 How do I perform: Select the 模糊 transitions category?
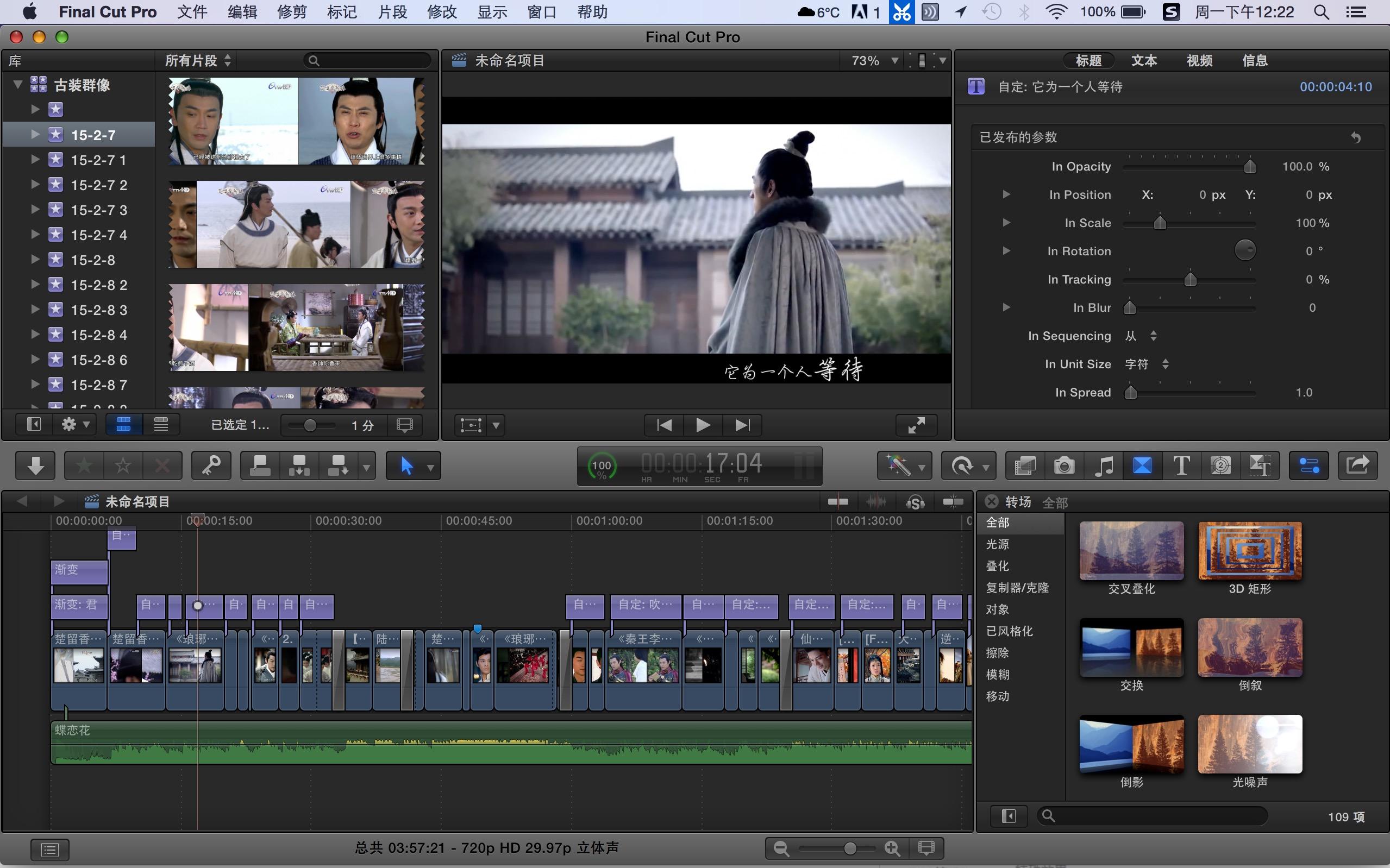tap(997, 675)
